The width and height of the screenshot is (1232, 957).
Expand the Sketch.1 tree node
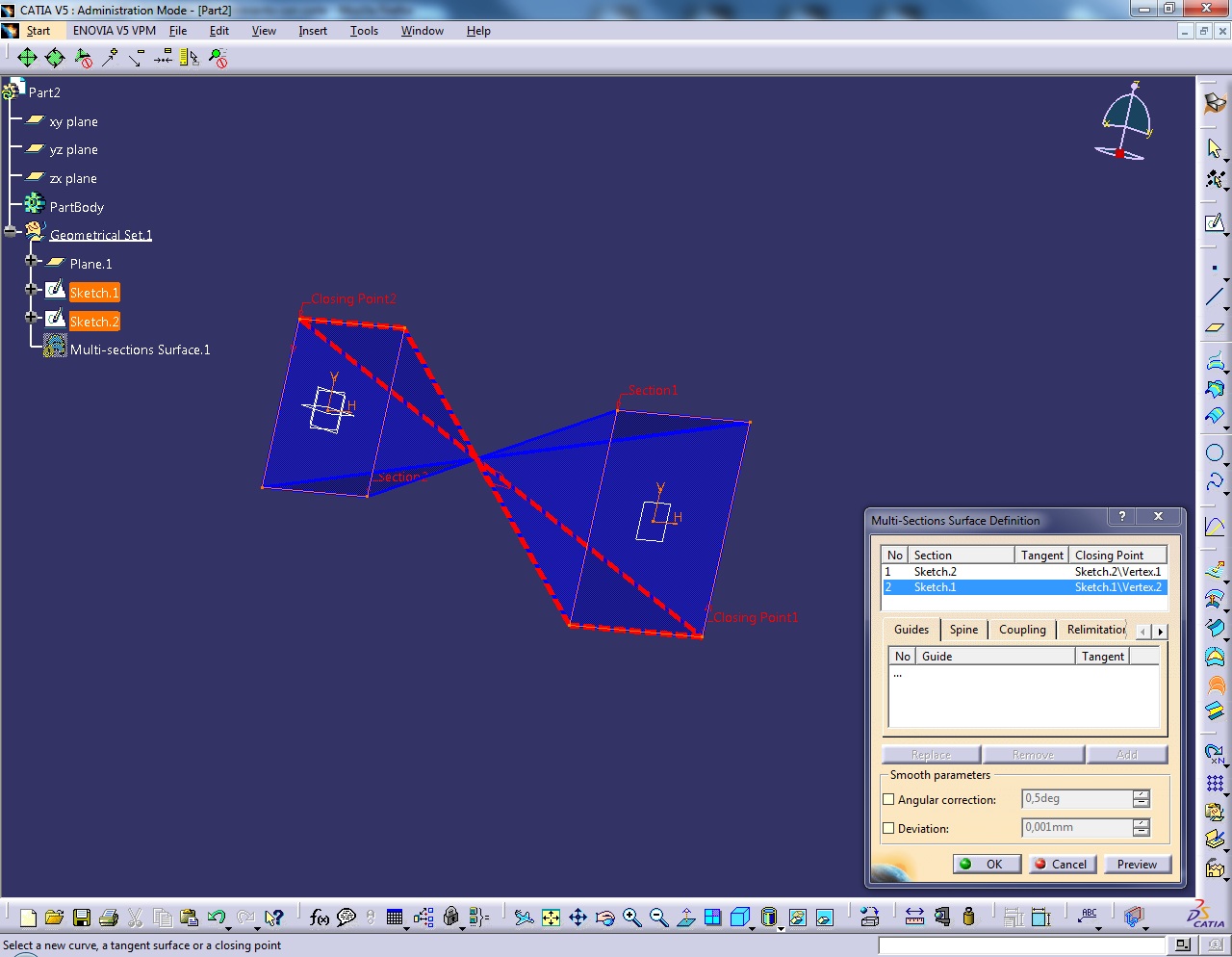pyautogui.click(x=32, y=289)
